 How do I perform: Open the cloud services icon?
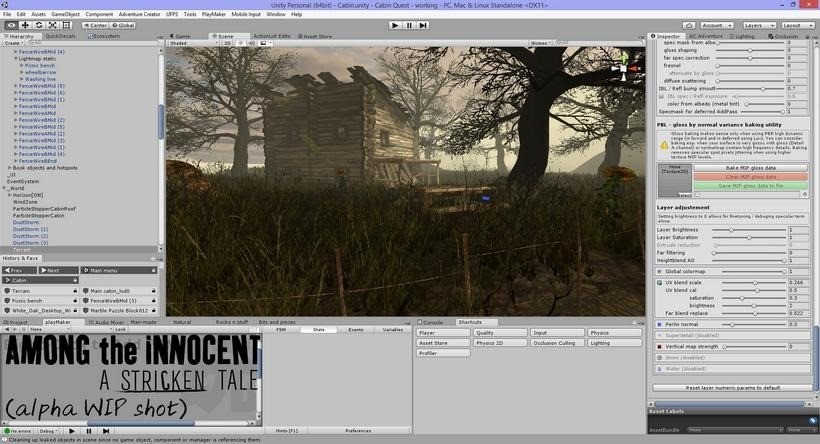tap(689, 25)
